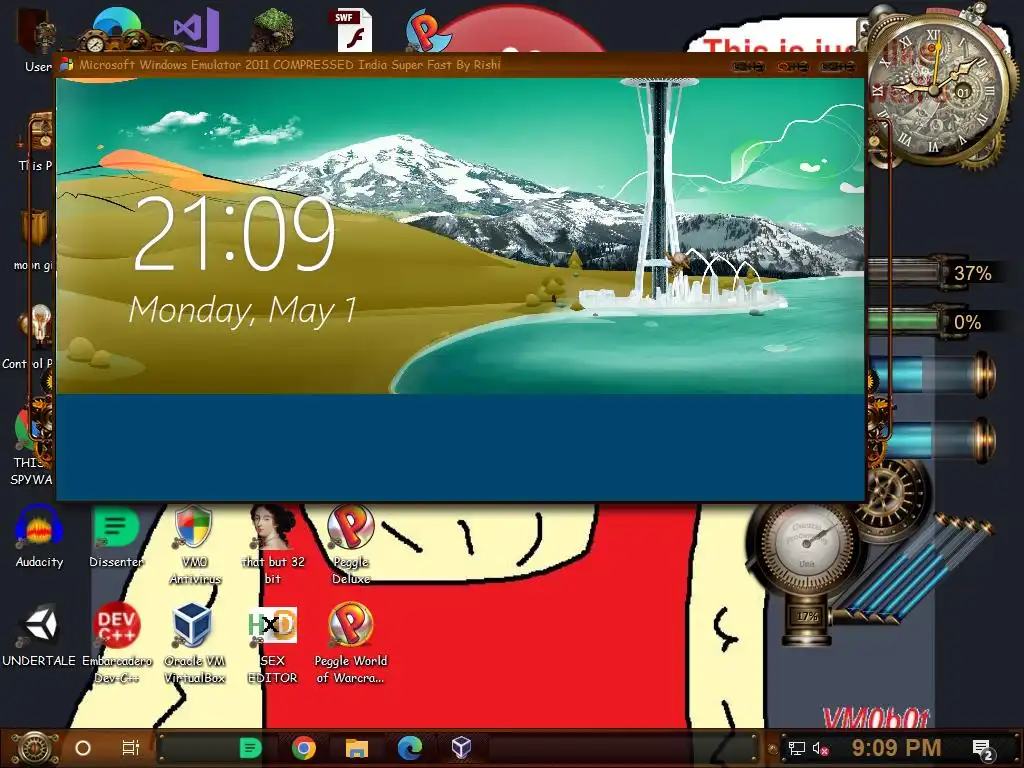Click the network tray icon

click(x=796, y=748)
